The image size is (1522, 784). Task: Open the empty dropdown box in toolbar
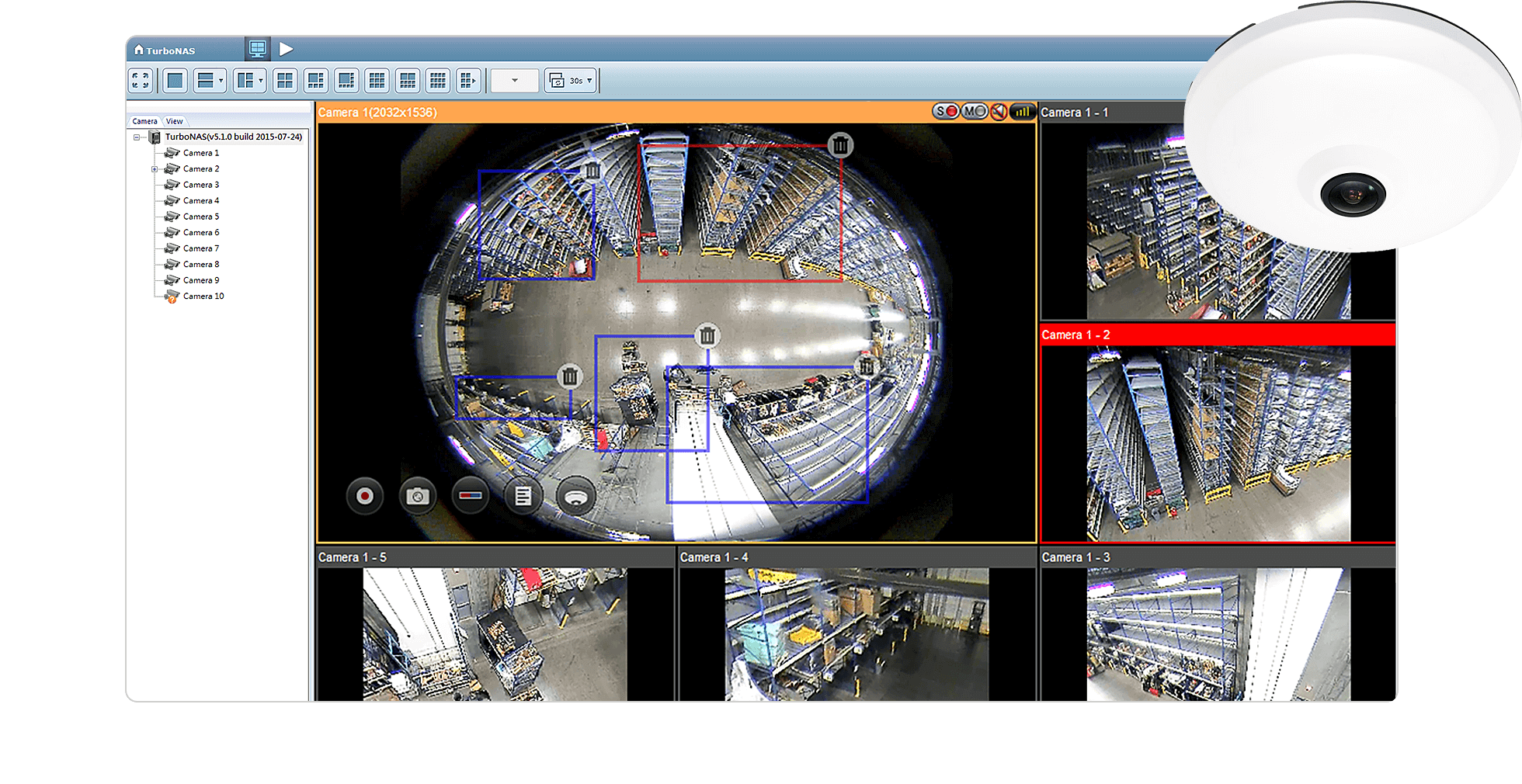pyautogui.click(x=514, y=81)
